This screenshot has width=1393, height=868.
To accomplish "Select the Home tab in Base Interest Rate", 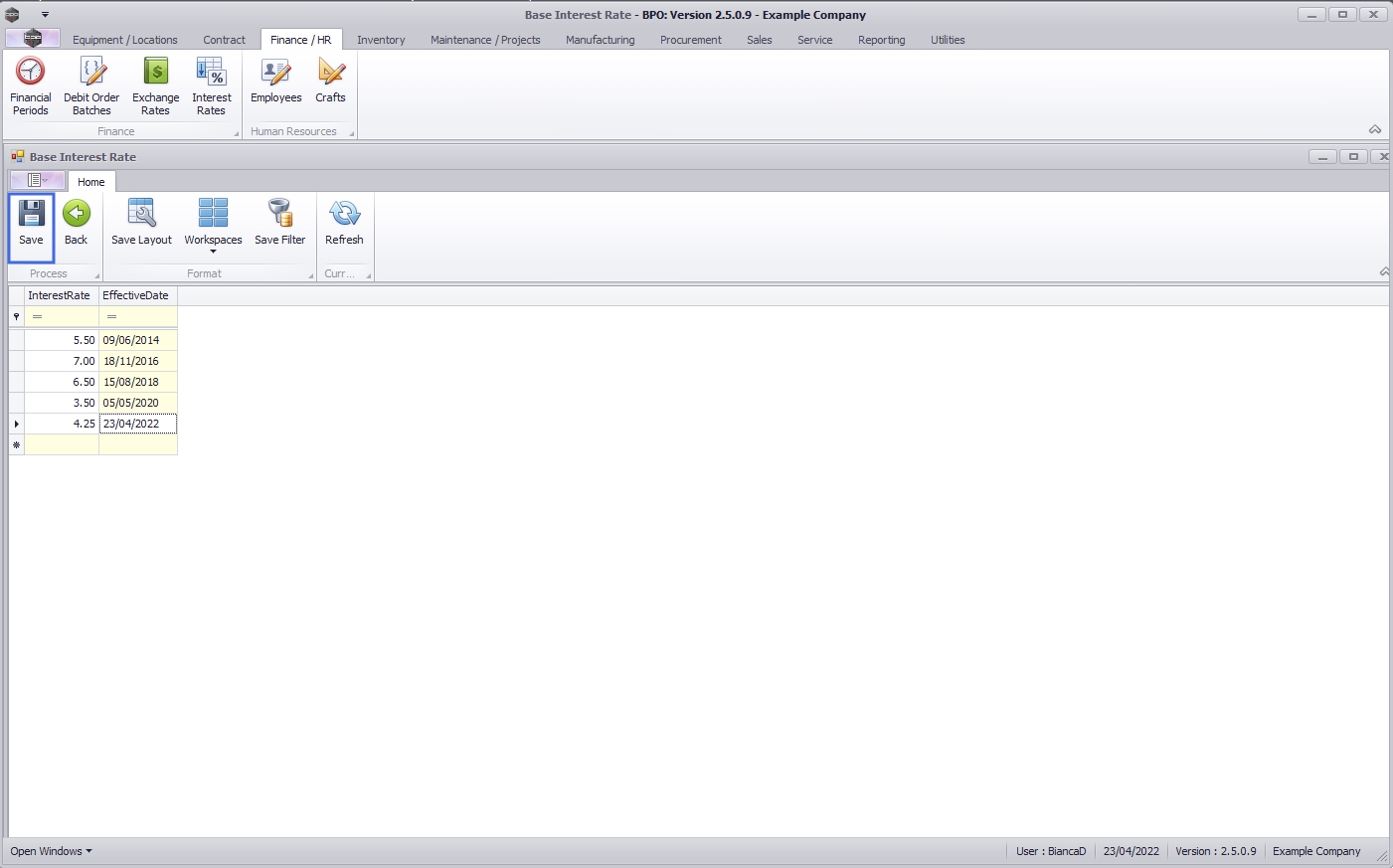I will [91, 182].
